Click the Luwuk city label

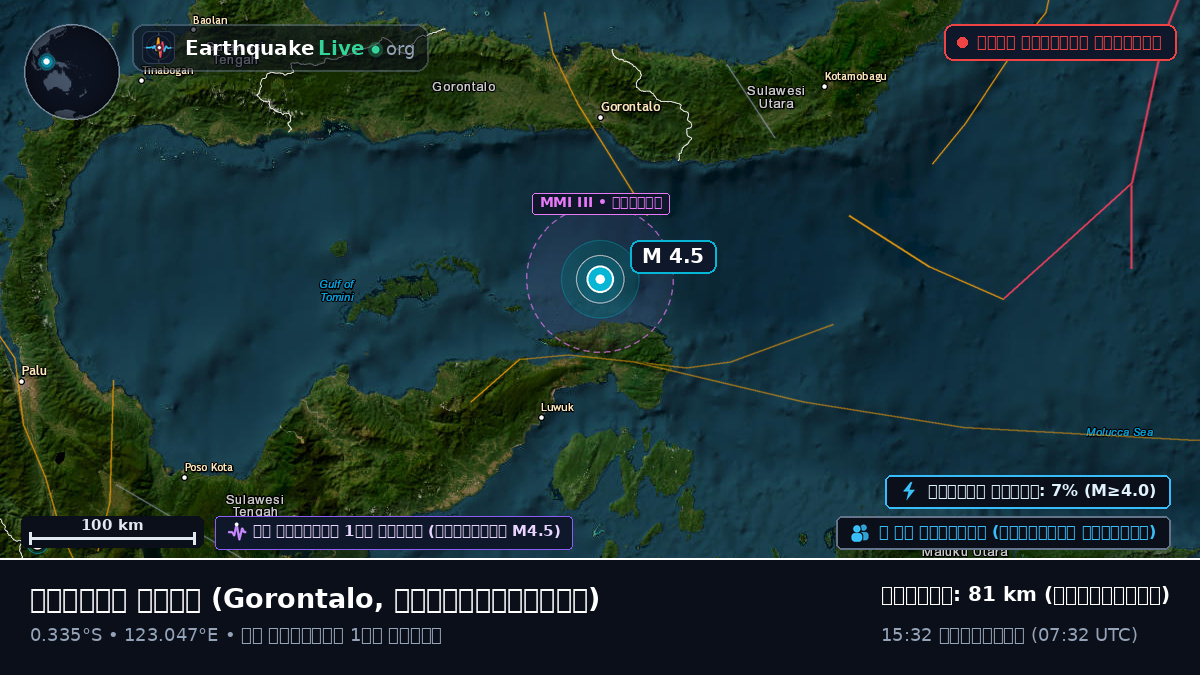(x=557, y=407)
